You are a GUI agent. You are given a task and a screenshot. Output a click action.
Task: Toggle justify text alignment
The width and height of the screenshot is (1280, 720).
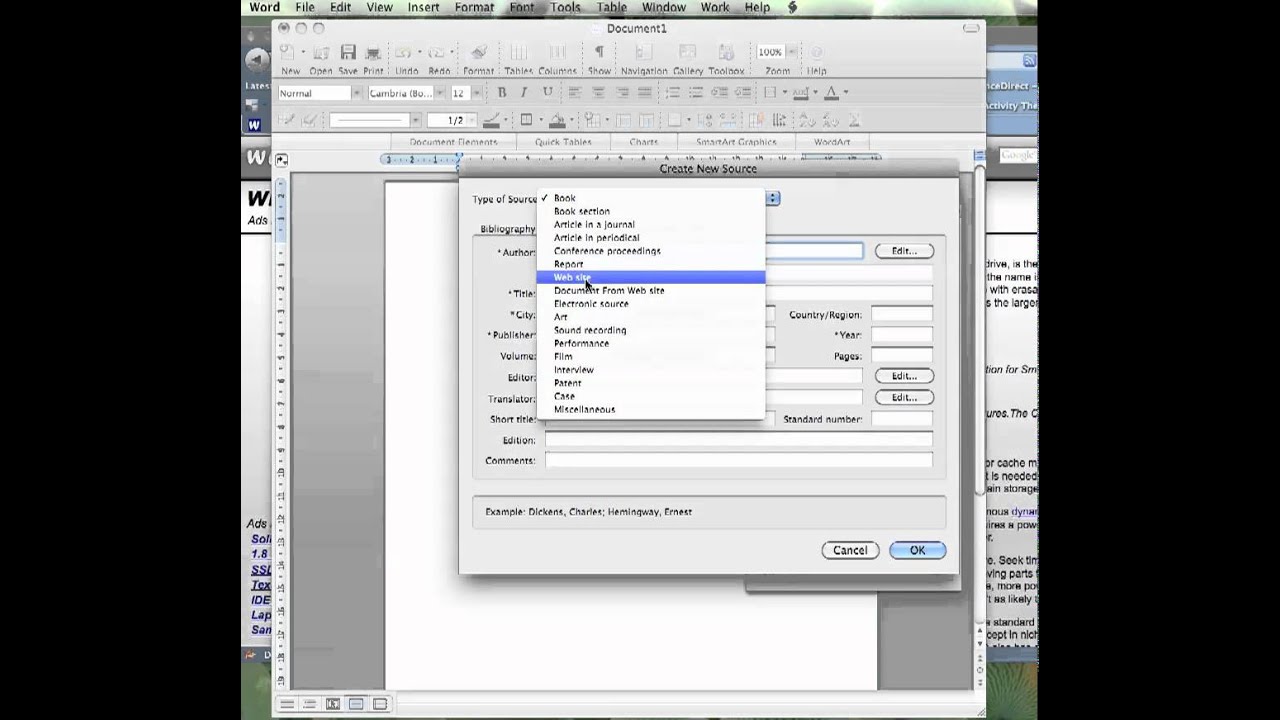pos(645,92)
